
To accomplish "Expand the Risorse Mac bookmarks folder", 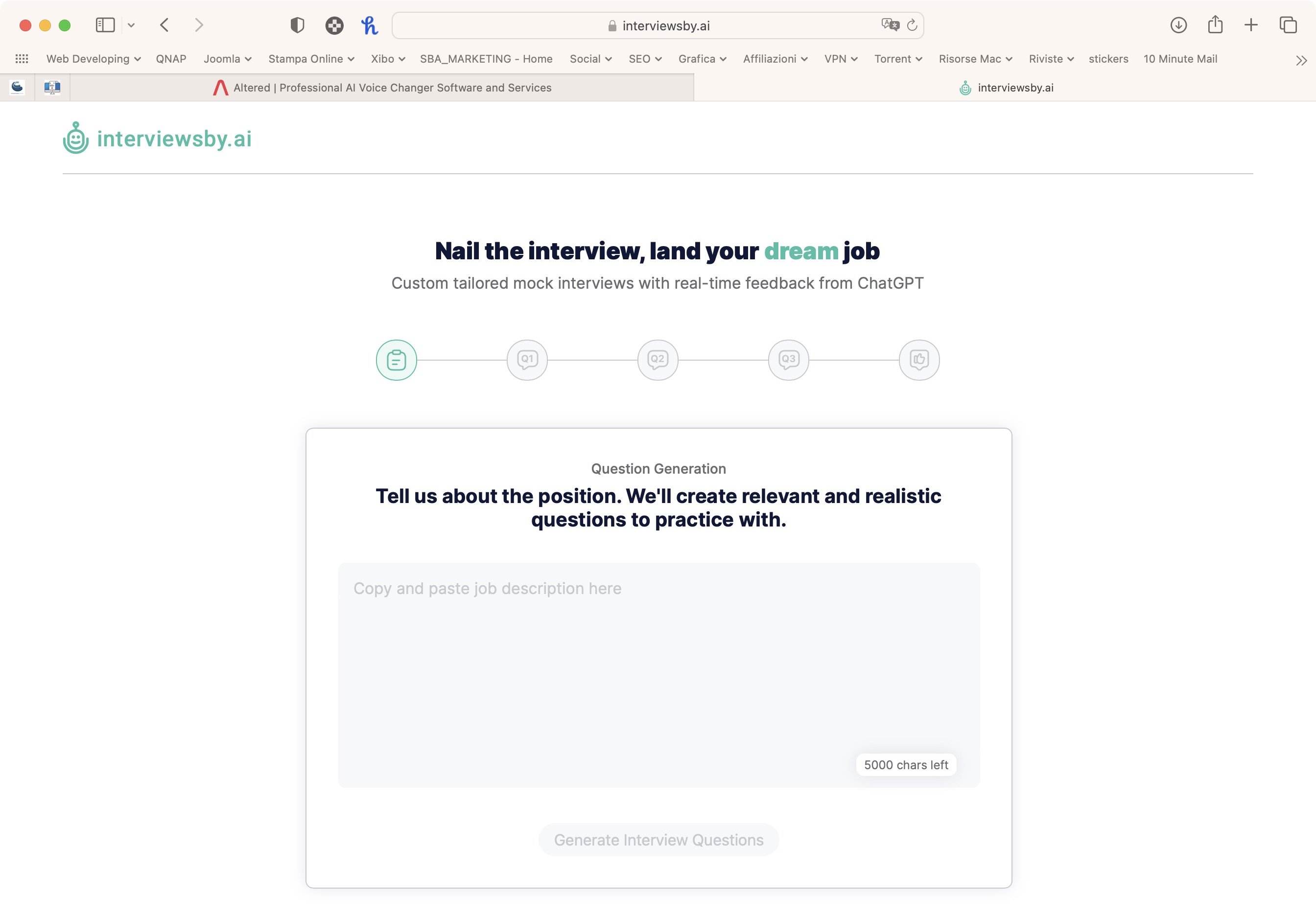I will (975, 58).
